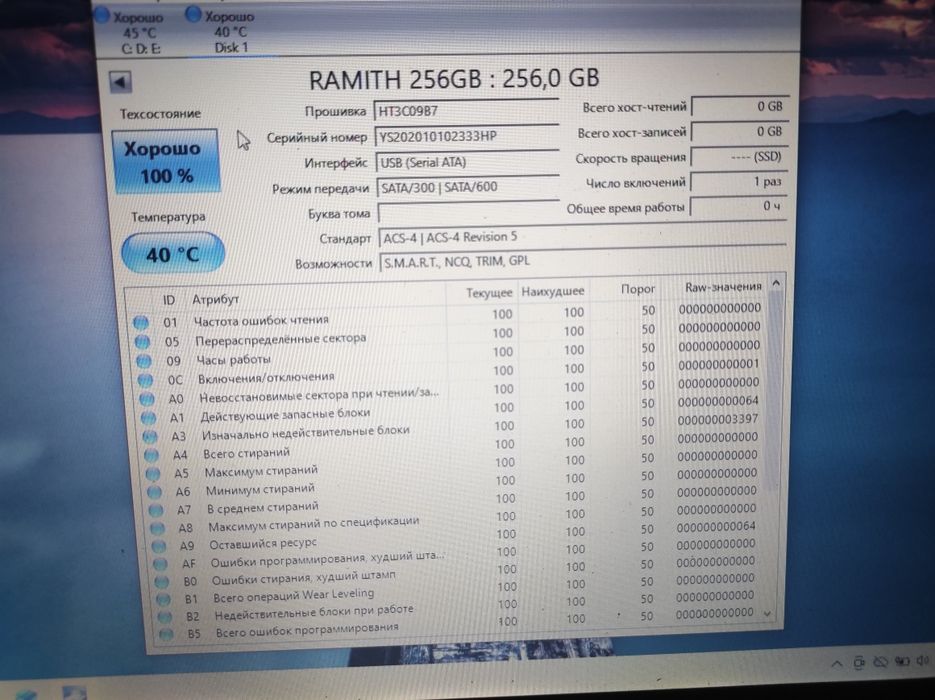935x700 pixels.
Task: Click status circle of attribute A3
Action: tap(150, 436)
